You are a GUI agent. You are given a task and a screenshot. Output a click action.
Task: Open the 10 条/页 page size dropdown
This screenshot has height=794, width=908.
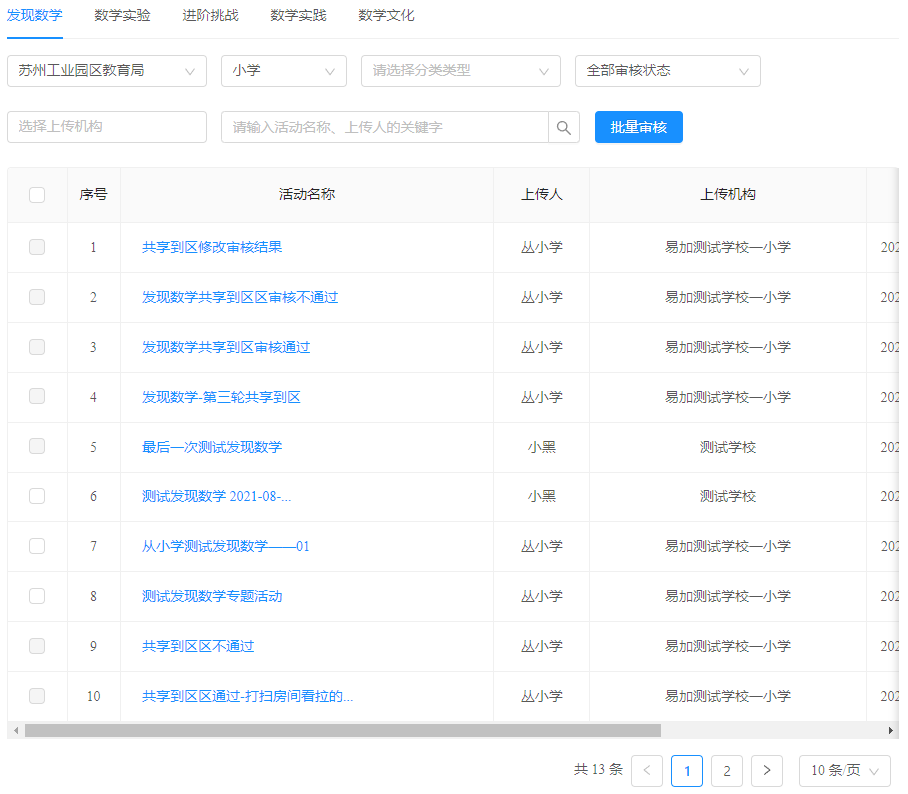tap(845, 770)
